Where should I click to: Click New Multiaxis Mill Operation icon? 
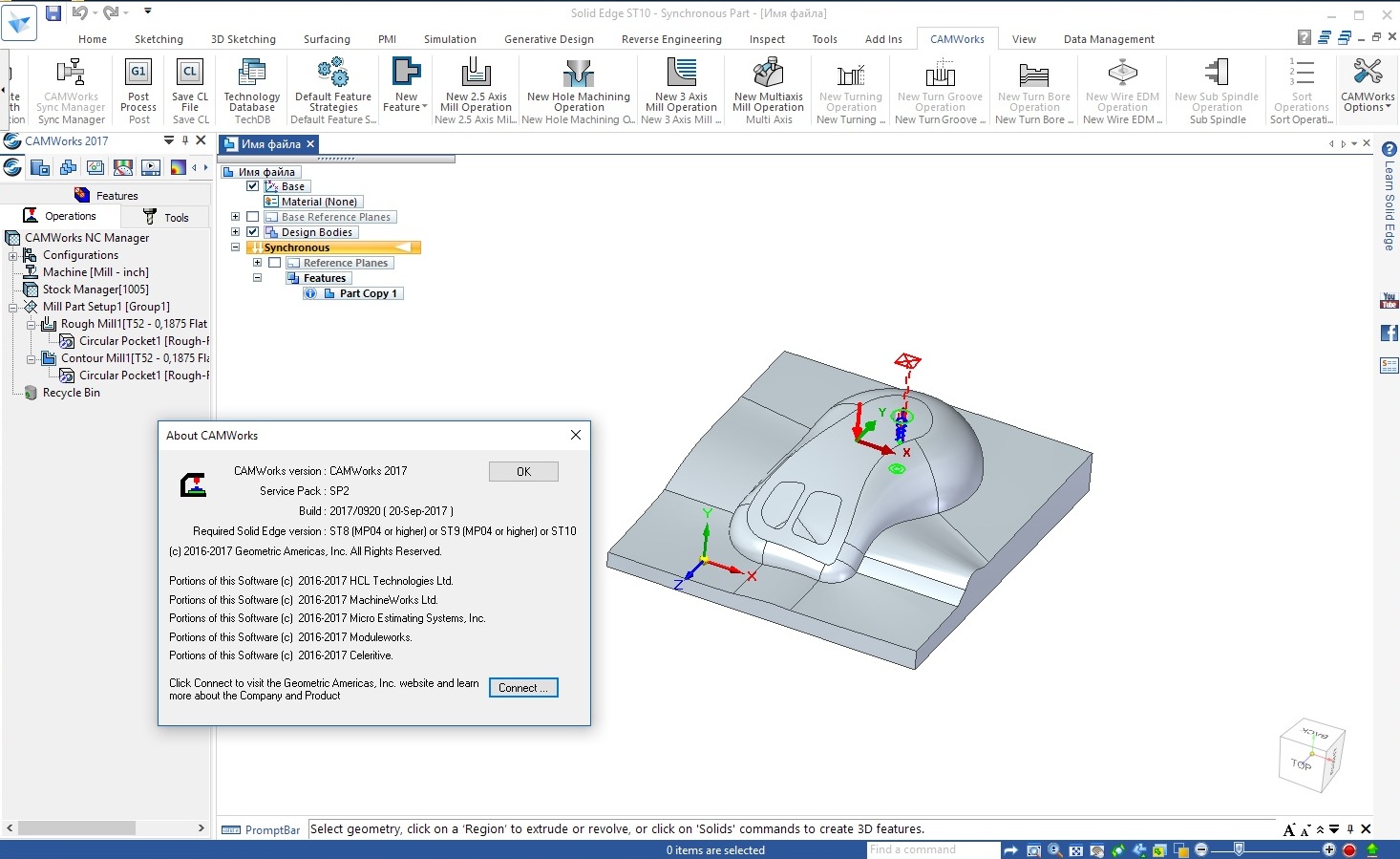[769, 74]
